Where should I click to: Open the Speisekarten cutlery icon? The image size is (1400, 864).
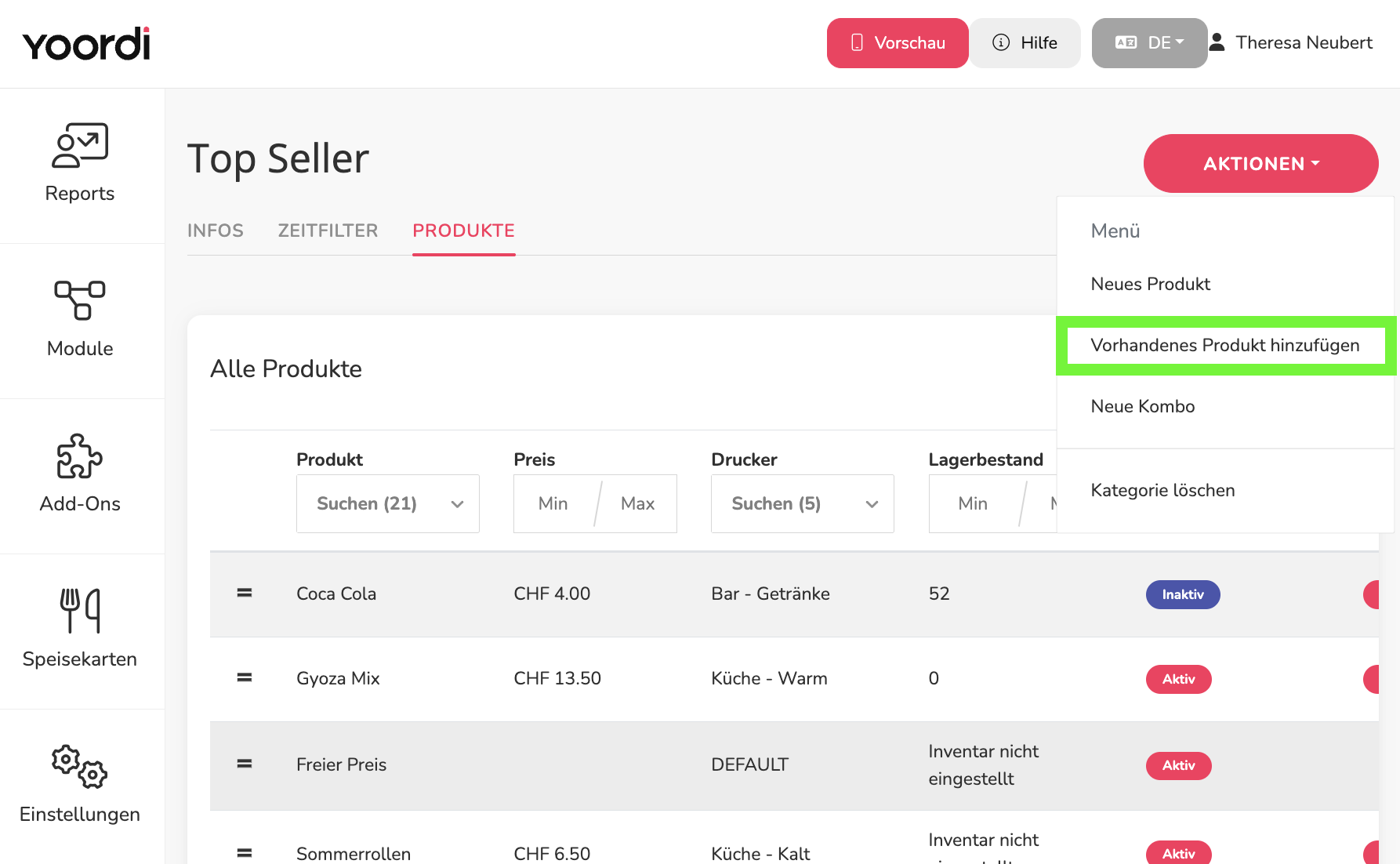[80, 611]
